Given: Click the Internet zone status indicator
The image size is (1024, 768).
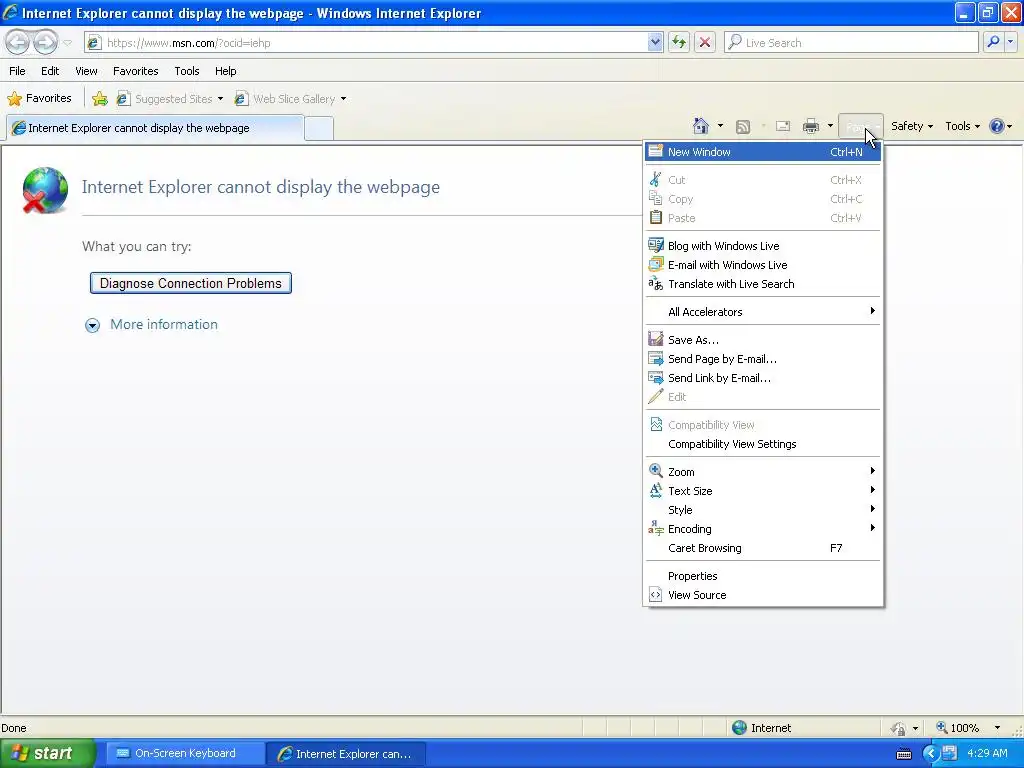Looking at the screenshot, I should tap(761, 728).
